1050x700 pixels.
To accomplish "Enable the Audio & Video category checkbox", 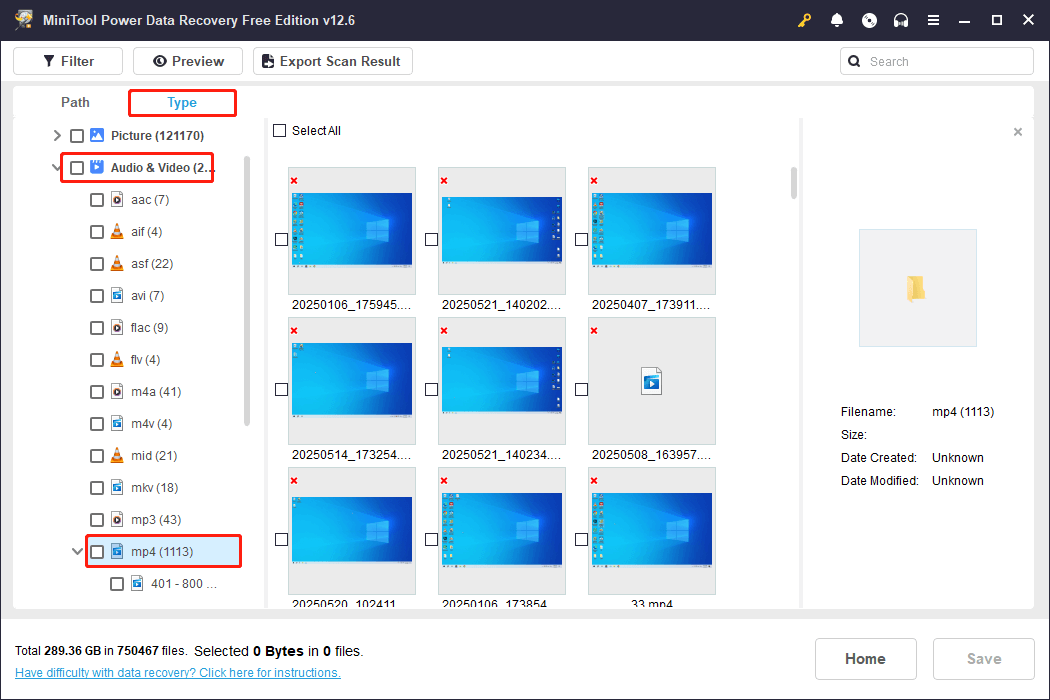I will [77, 167].
